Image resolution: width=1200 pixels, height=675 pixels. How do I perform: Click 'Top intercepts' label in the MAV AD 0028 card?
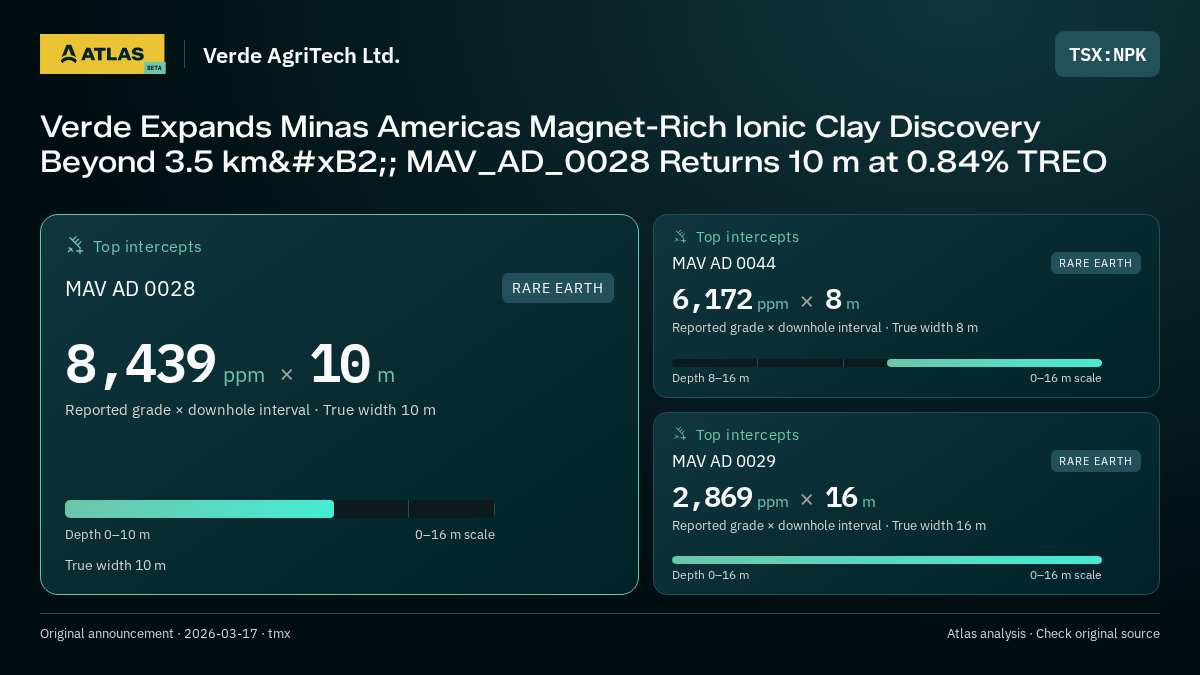tap(147, 246)
